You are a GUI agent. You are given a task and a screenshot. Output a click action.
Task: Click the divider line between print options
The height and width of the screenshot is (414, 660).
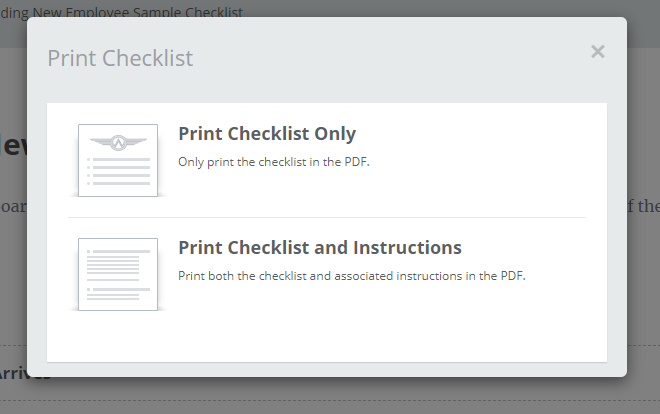[327, 218]
